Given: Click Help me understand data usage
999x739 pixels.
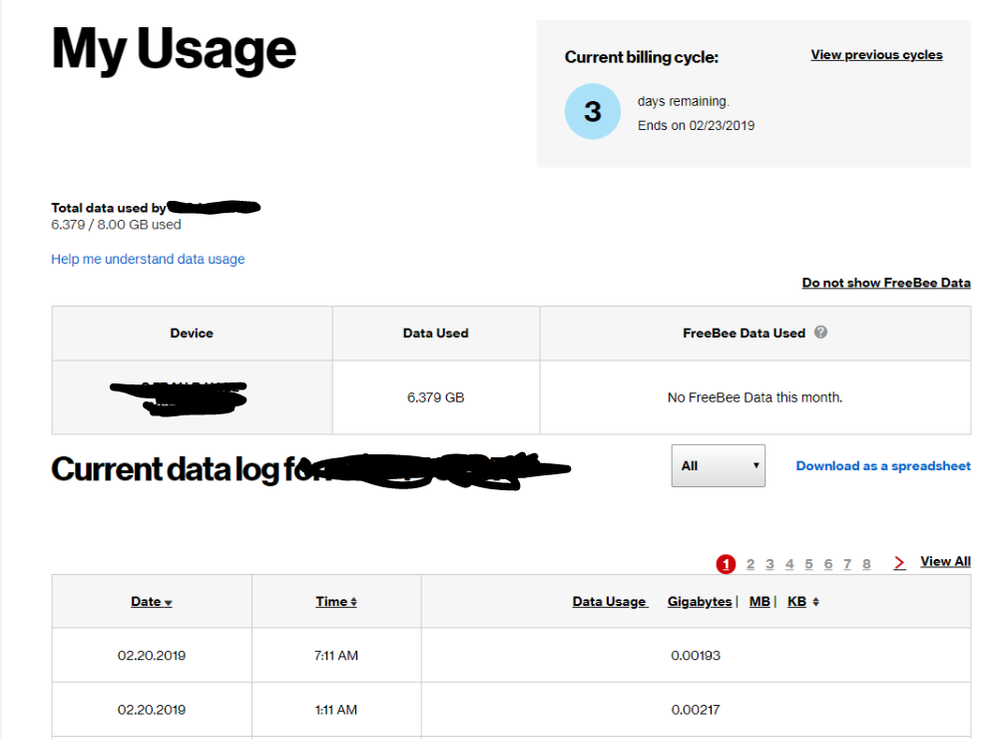Looking at the screenshot, I should [x=148, y=259].
